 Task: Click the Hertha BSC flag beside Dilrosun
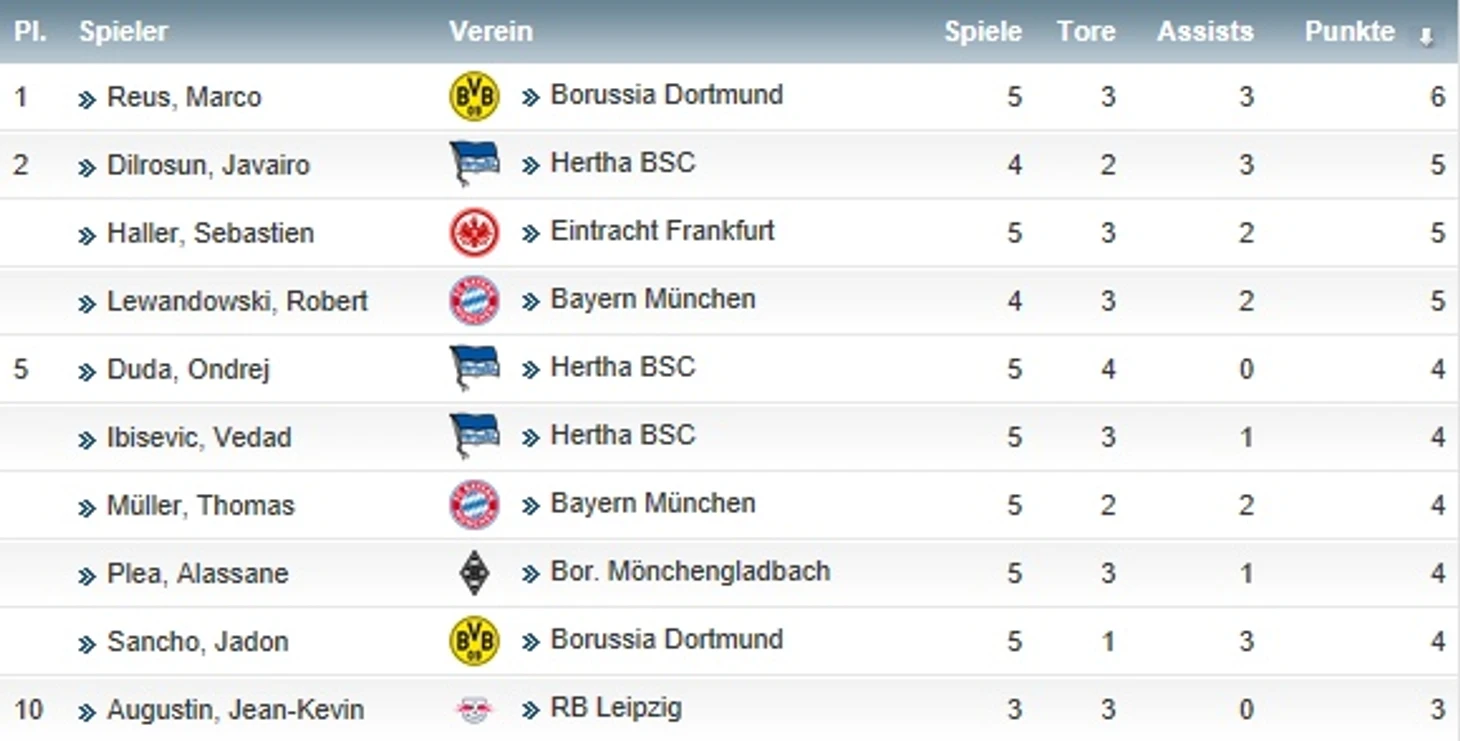click(x=474, y=164)
